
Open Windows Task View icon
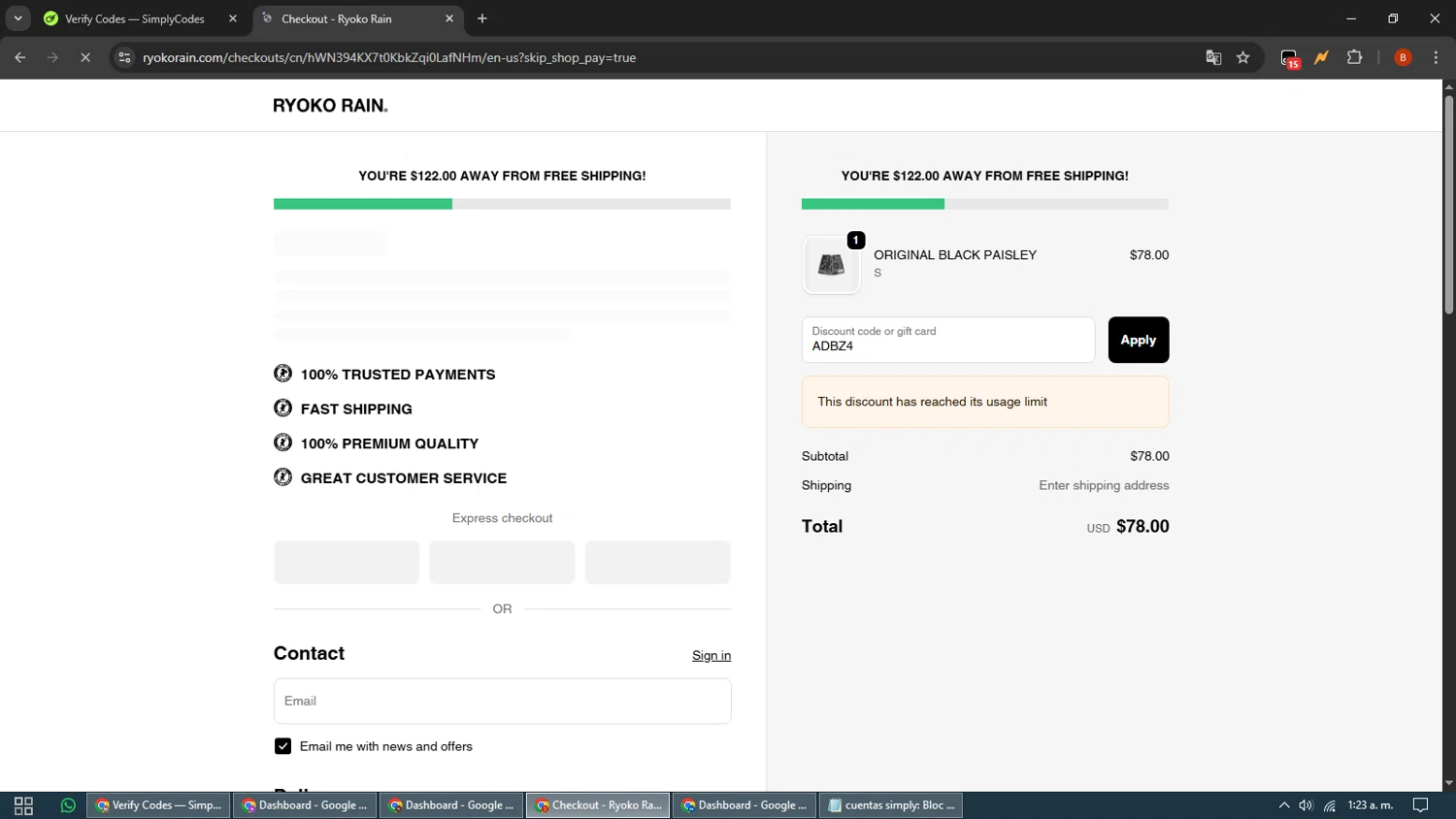[23, 805]
